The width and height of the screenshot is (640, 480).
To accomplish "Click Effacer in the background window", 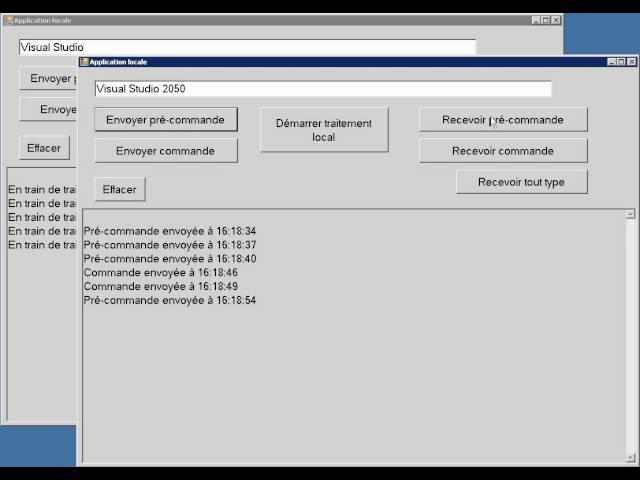I will (x=44, y=147).
